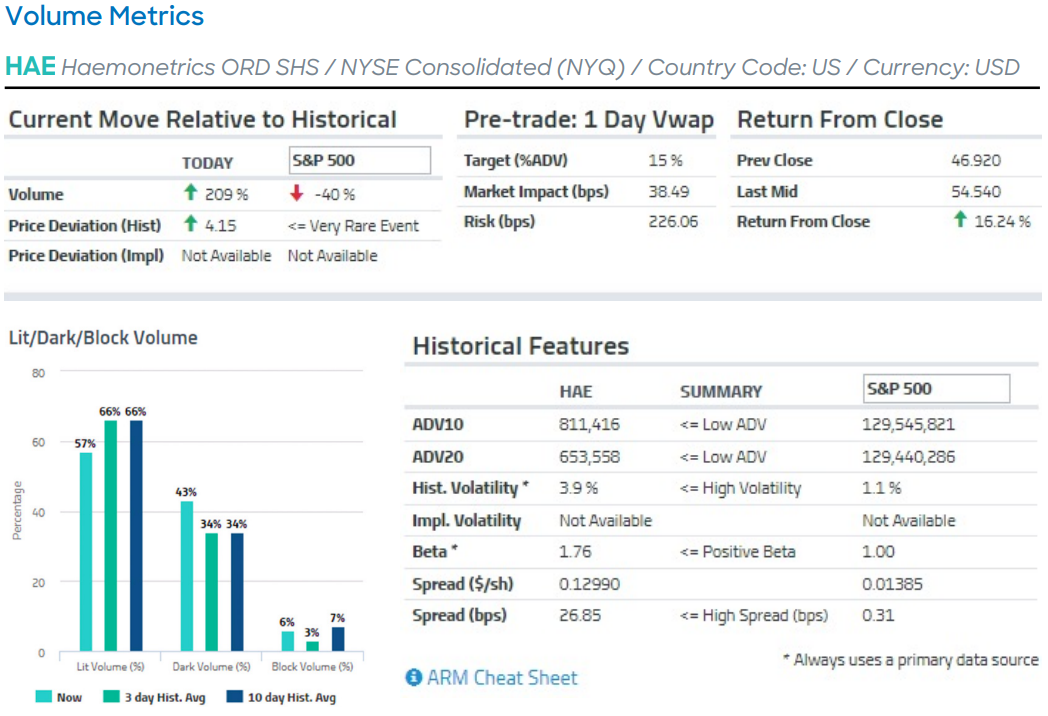This screenshot has width=1048, height=716.
Task: Click the Volume Metrics heading
Action: [x=104, y=15]
